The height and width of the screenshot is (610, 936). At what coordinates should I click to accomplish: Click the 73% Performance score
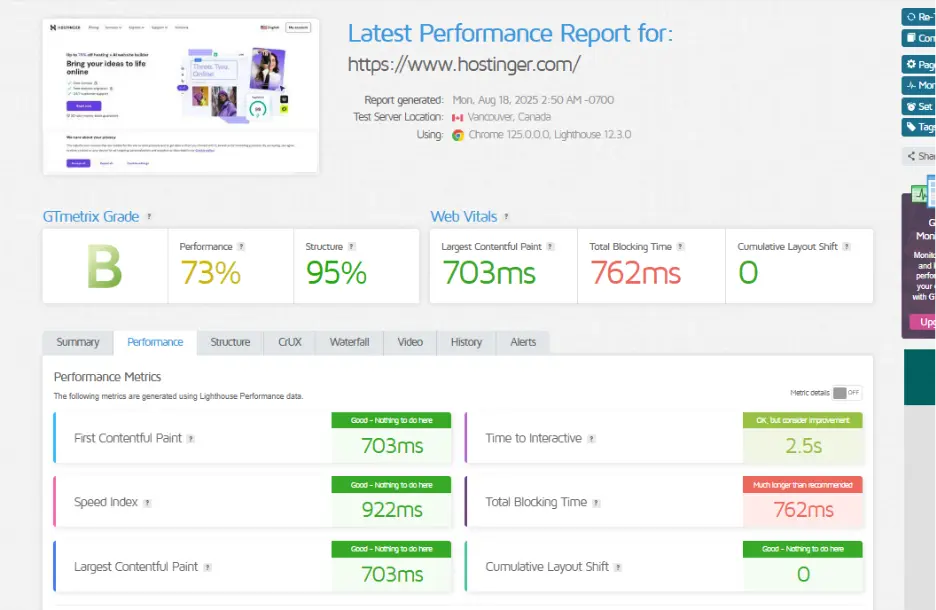pyautogui.click(x=211, y=273)
